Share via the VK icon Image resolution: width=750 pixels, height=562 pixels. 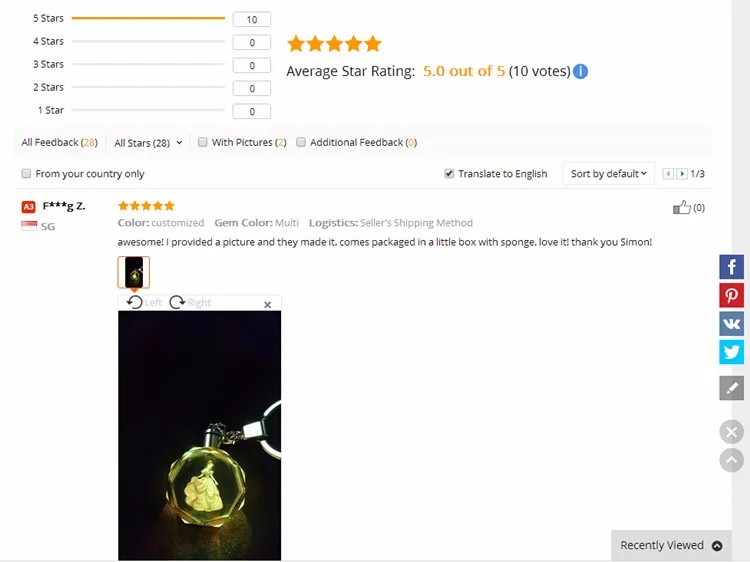pyautogui.click(x=731, y=324)
